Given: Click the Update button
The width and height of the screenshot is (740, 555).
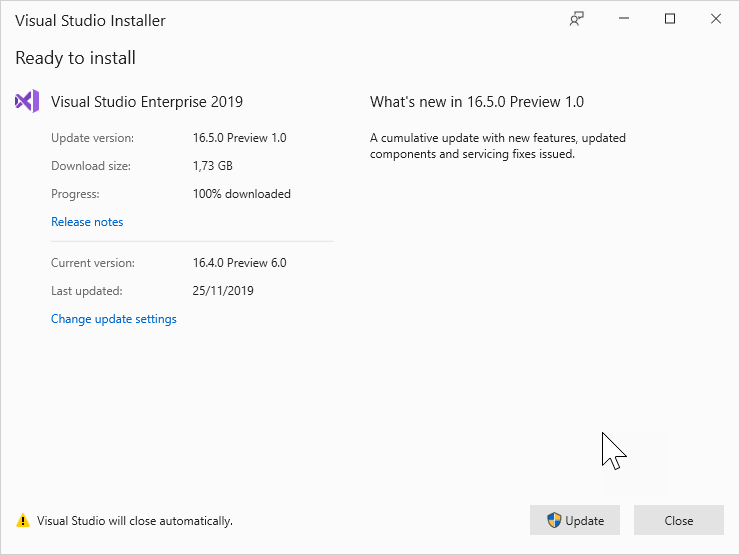Looking at the screenshot, I should (574, 520).
